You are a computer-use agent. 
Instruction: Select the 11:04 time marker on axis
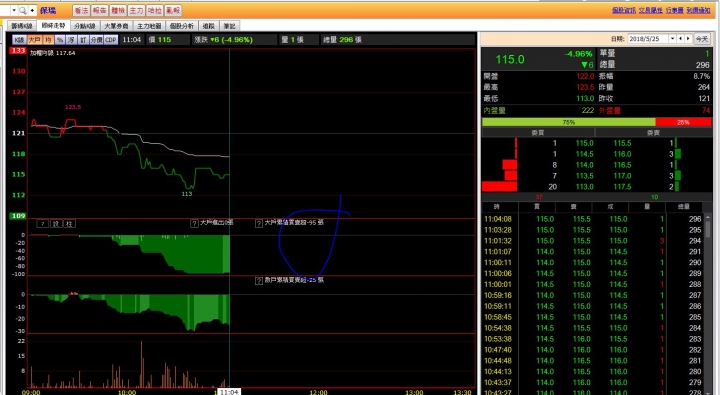point(229,392)
